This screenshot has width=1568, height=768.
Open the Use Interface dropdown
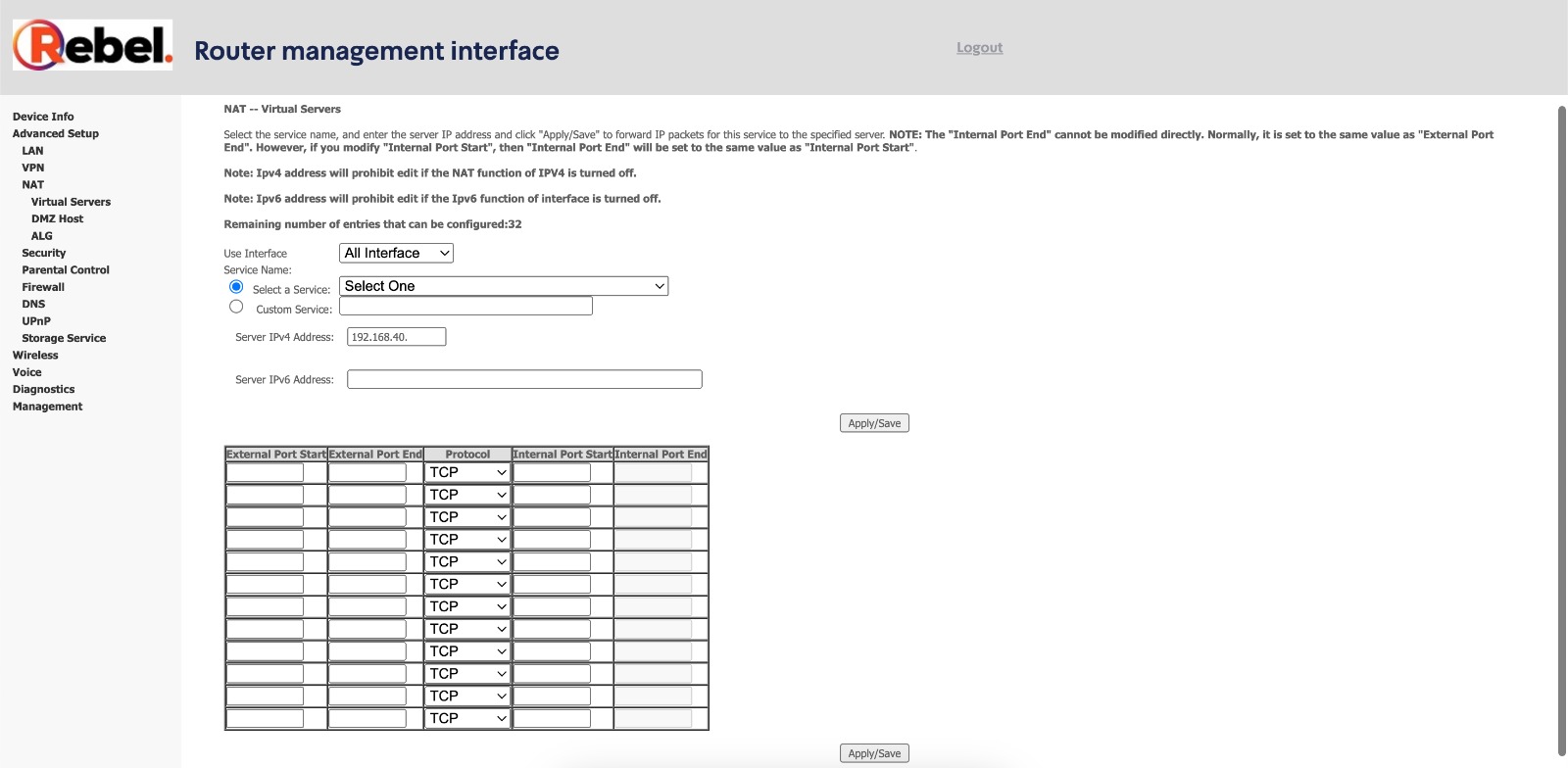(396, 253)
